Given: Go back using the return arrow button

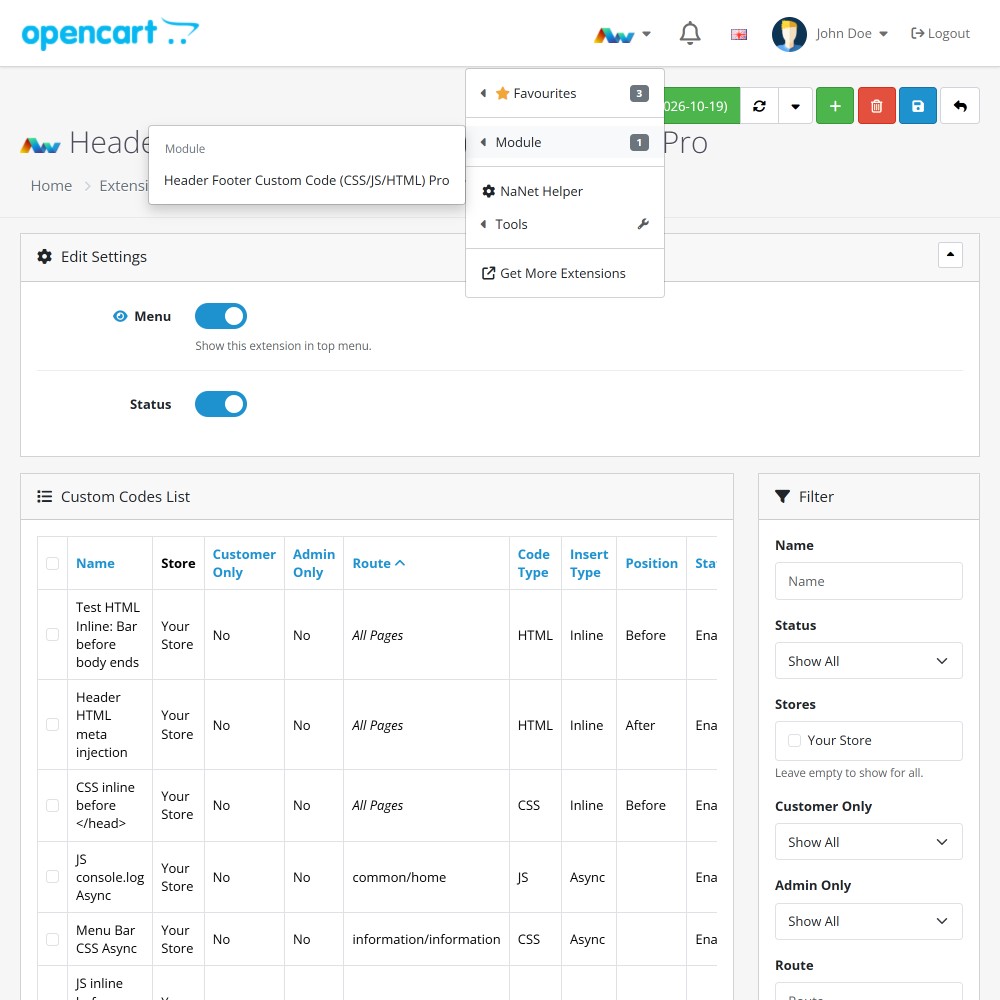Looking at the screenshot, I should [x=960, y=106].
